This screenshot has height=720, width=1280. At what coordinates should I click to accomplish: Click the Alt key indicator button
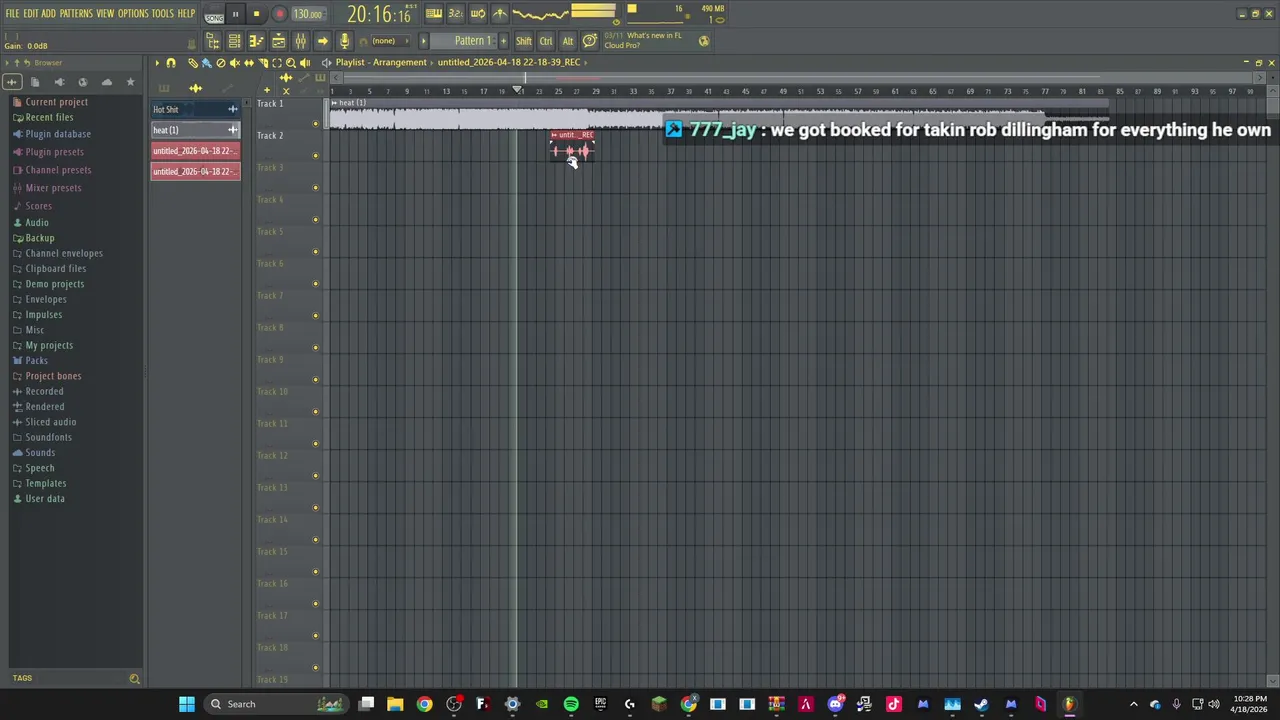[568, 41]
